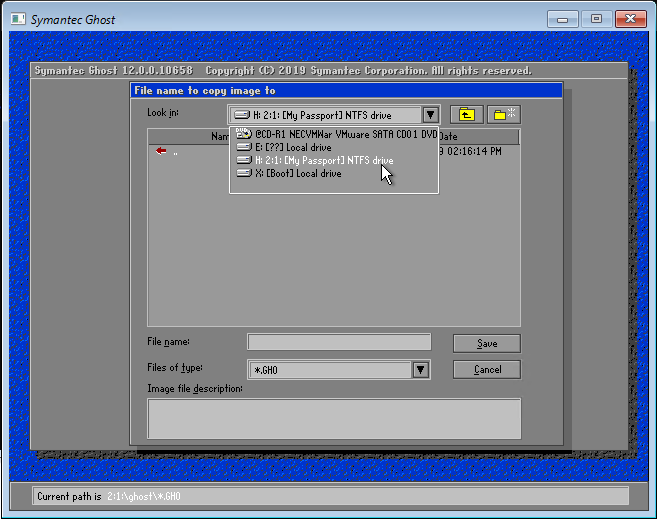Click the Current path status field
Screen dimensions: 657x521
coord(331,496)
